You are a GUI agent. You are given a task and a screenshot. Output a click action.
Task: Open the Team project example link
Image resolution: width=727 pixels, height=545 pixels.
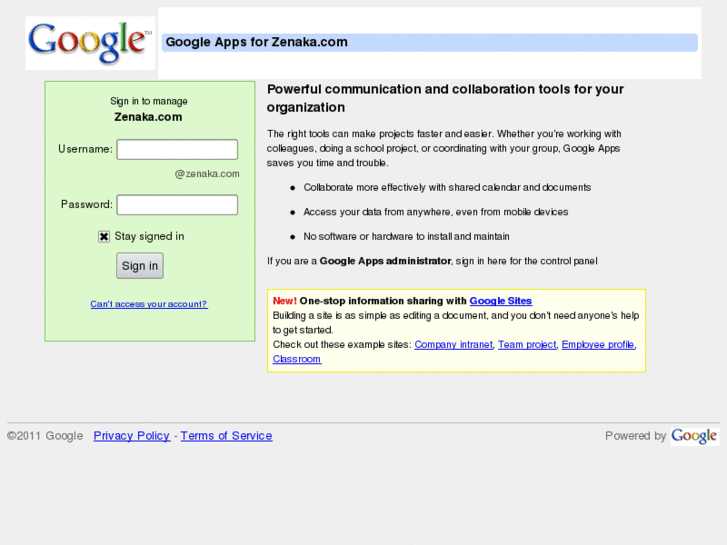(x=527, y=345)
